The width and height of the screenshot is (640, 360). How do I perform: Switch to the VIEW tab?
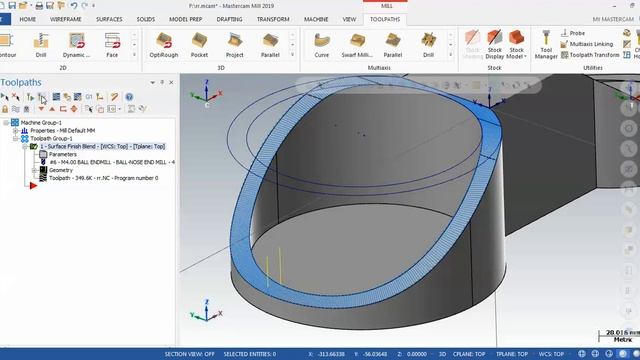pyautogui.click(x=349, y=19)
